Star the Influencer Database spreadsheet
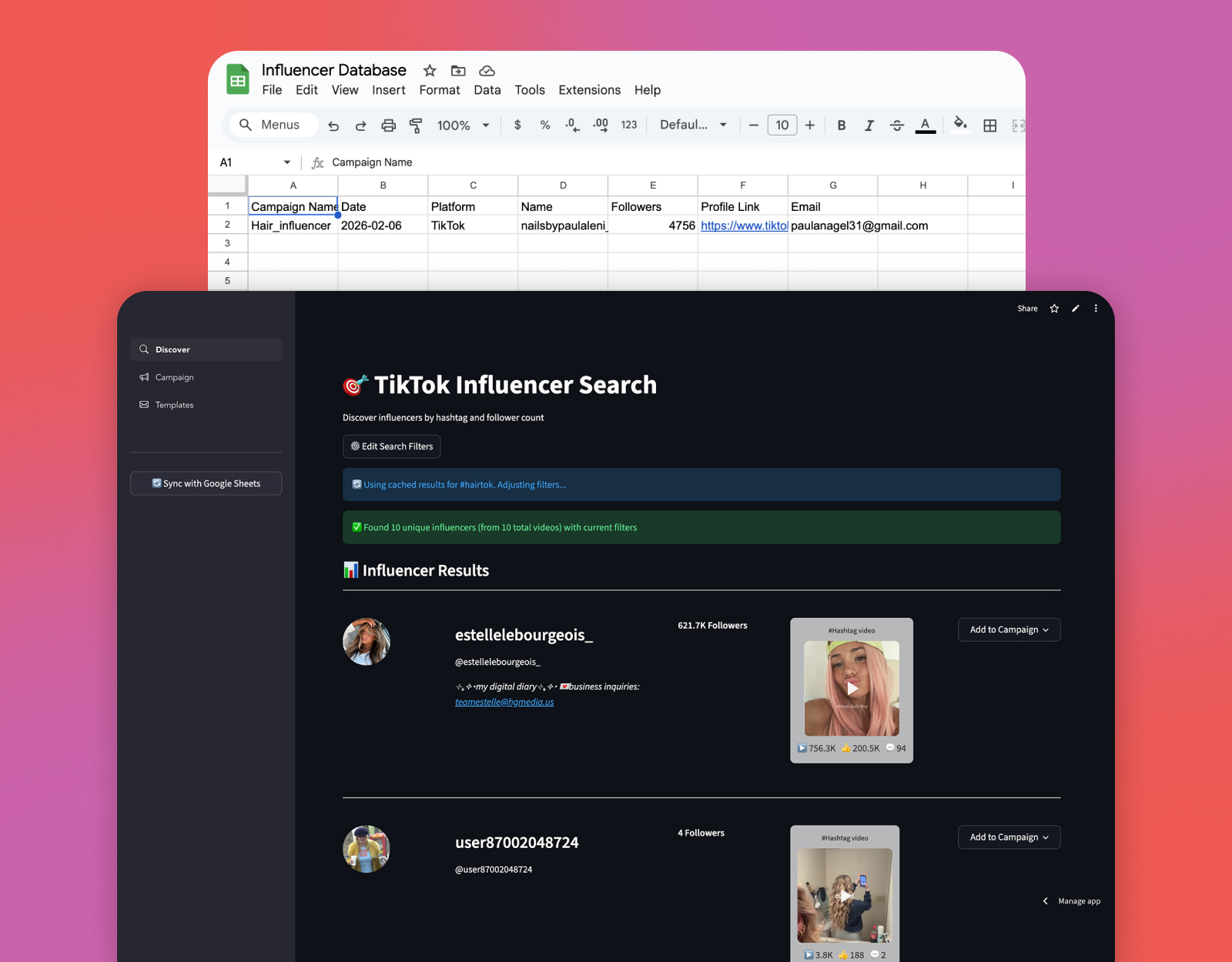 [430, 71]
